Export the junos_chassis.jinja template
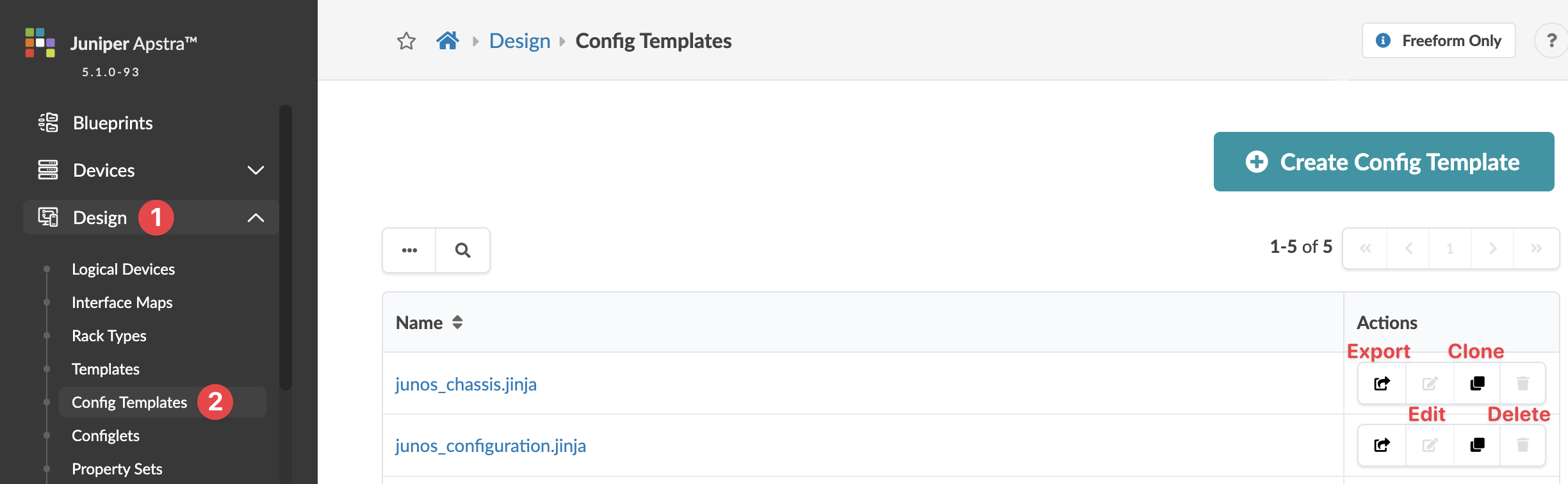Viewport: 1568px width, 484px height. [1382, 383]
